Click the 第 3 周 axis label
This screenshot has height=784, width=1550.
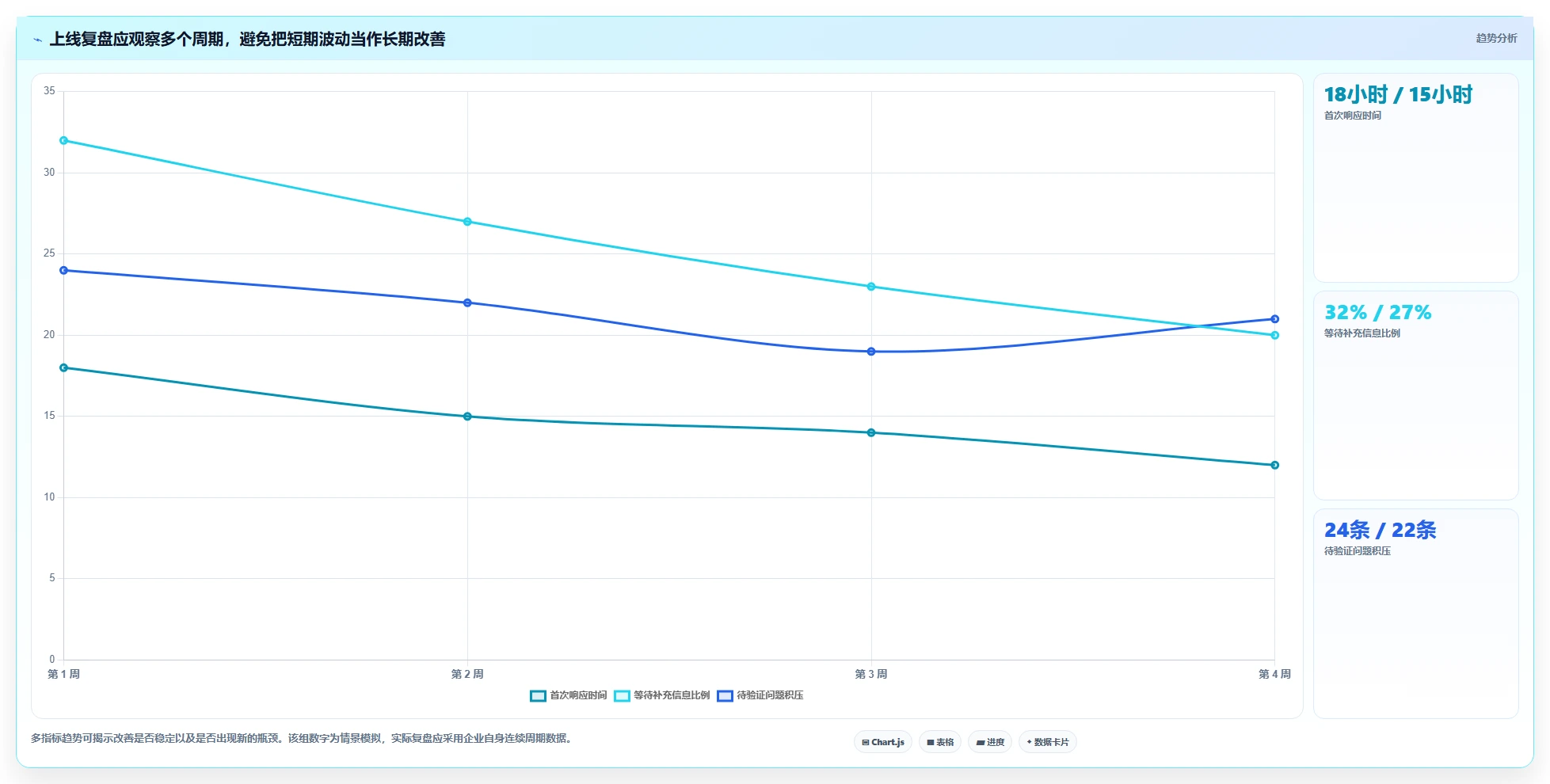click(871, 675)
